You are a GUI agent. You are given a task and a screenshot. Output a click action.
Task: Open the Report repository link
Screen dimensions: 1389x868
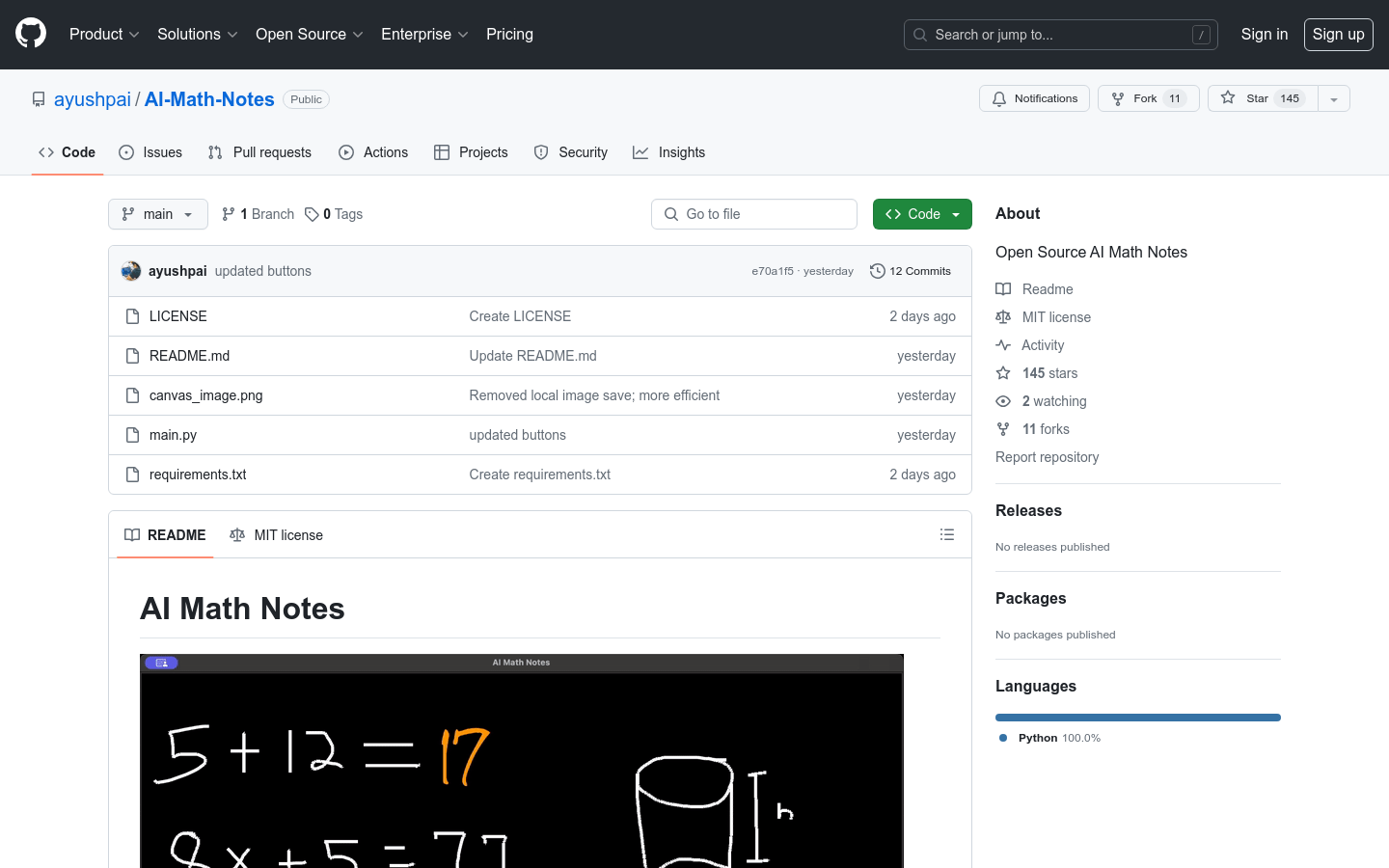(1047, 457)
